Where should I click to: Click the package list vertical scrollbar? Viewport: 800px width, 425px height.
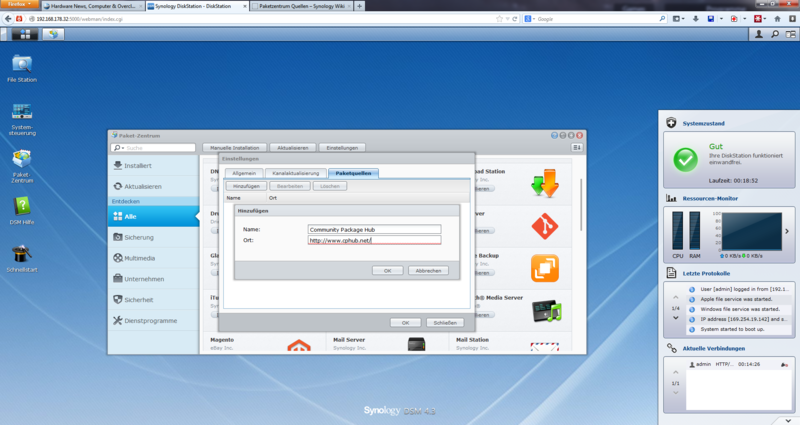[581, 204]
